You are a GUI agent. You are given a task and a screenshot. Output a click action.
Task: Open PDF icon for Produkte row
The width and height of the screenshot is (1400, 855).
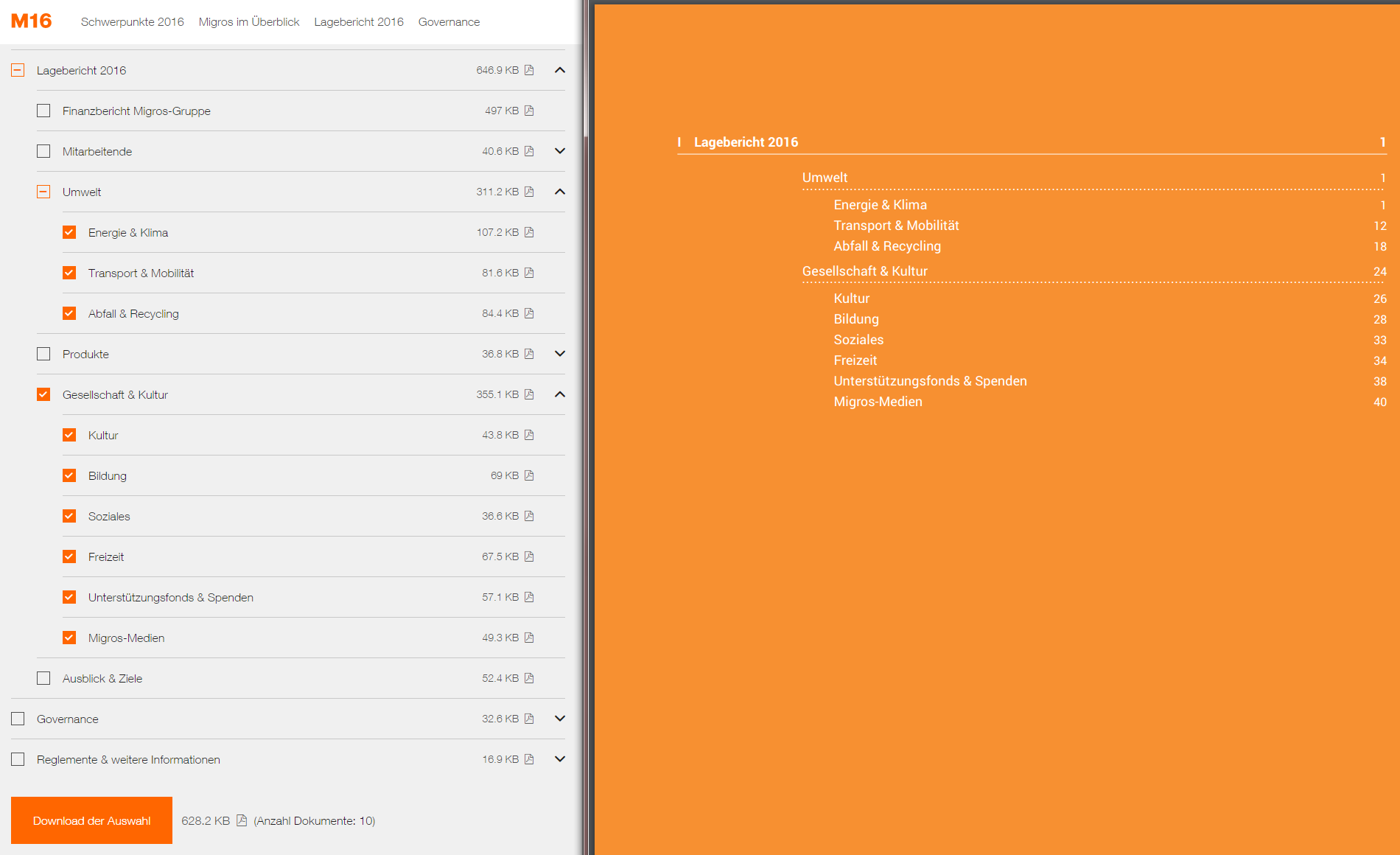529,354
